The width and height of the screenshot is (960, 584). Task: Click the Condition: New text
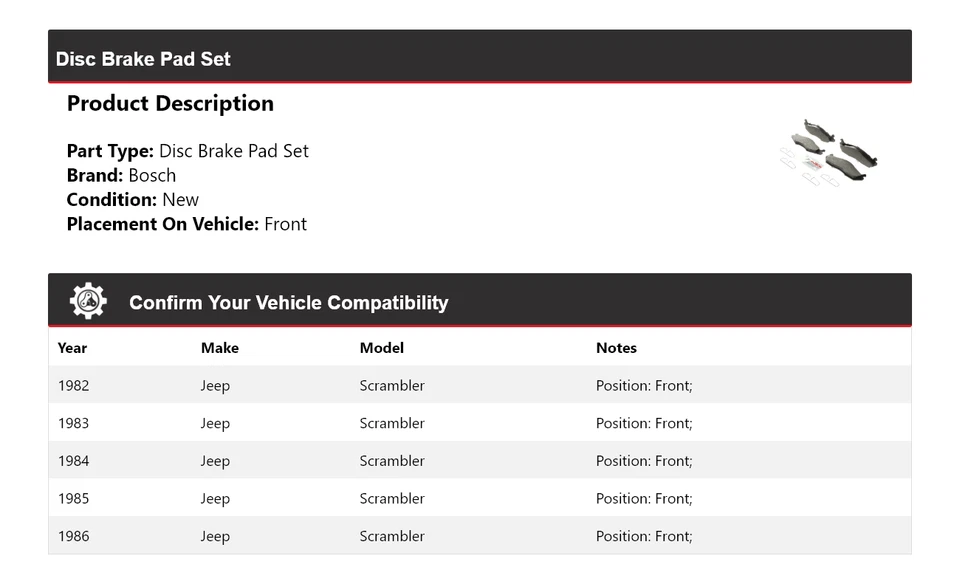coord(132,199)
